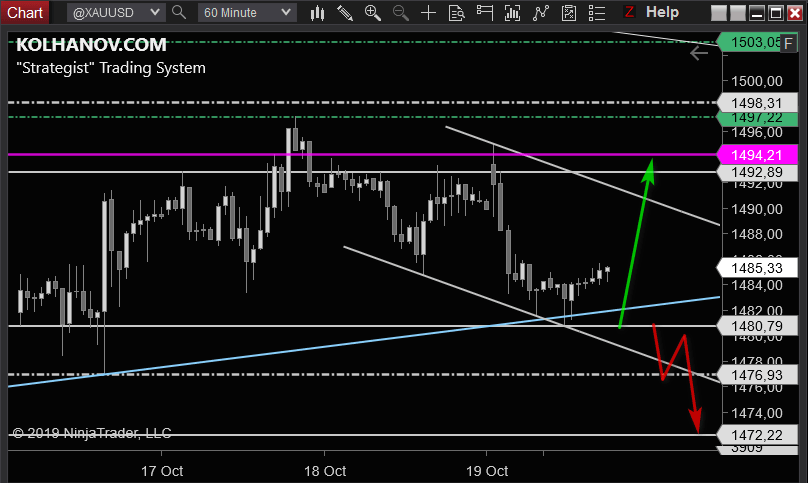Open the @XAUUSD instrument dropdown
The image size is (808, 483).
click(x=116, y=12)
